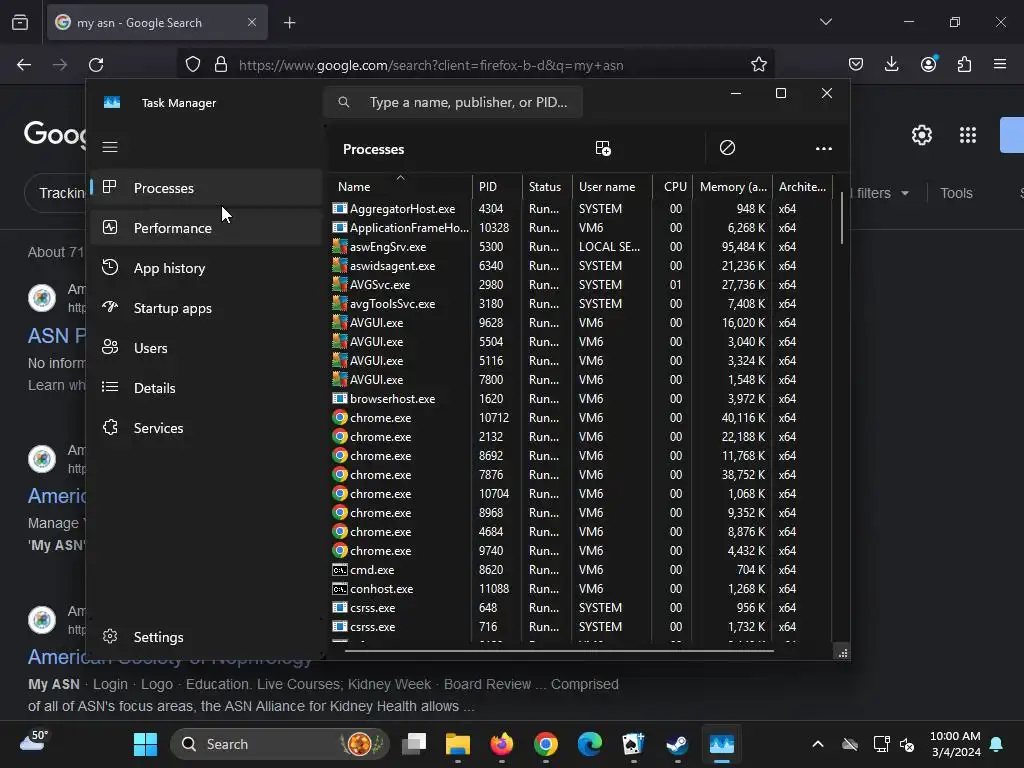
Task: Expand the Google filters dropdown arrow
Action: tap(904, 193)
